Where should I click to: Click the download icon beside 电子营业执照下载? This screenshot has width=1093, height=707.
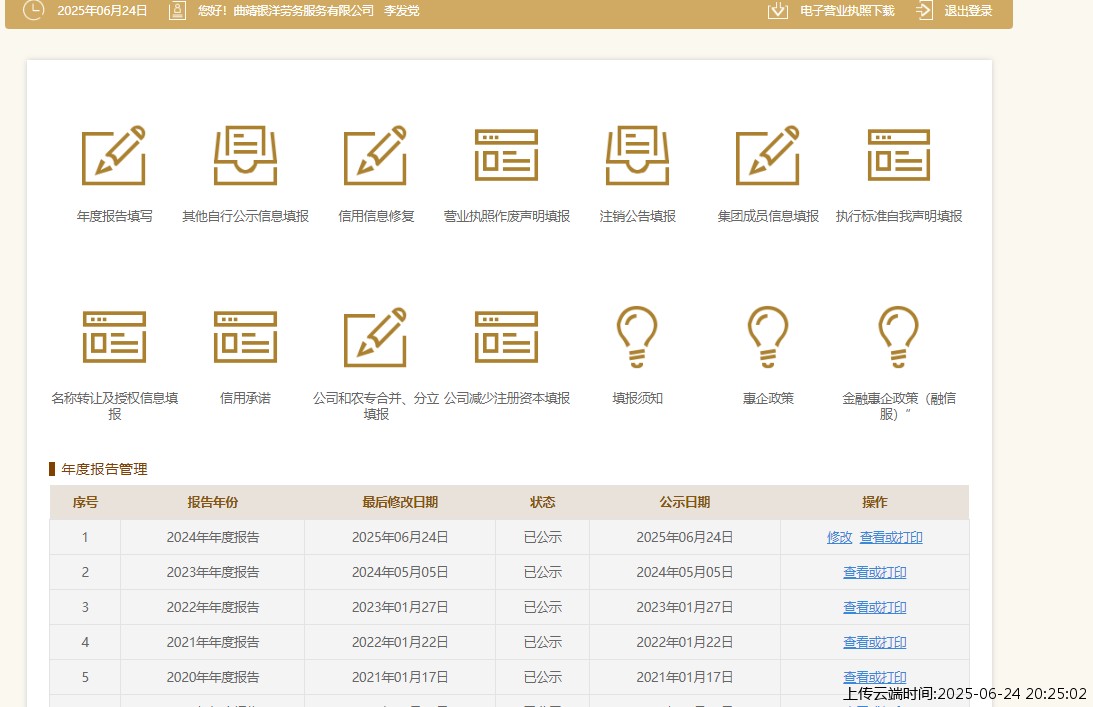click(x=777, y=10)
